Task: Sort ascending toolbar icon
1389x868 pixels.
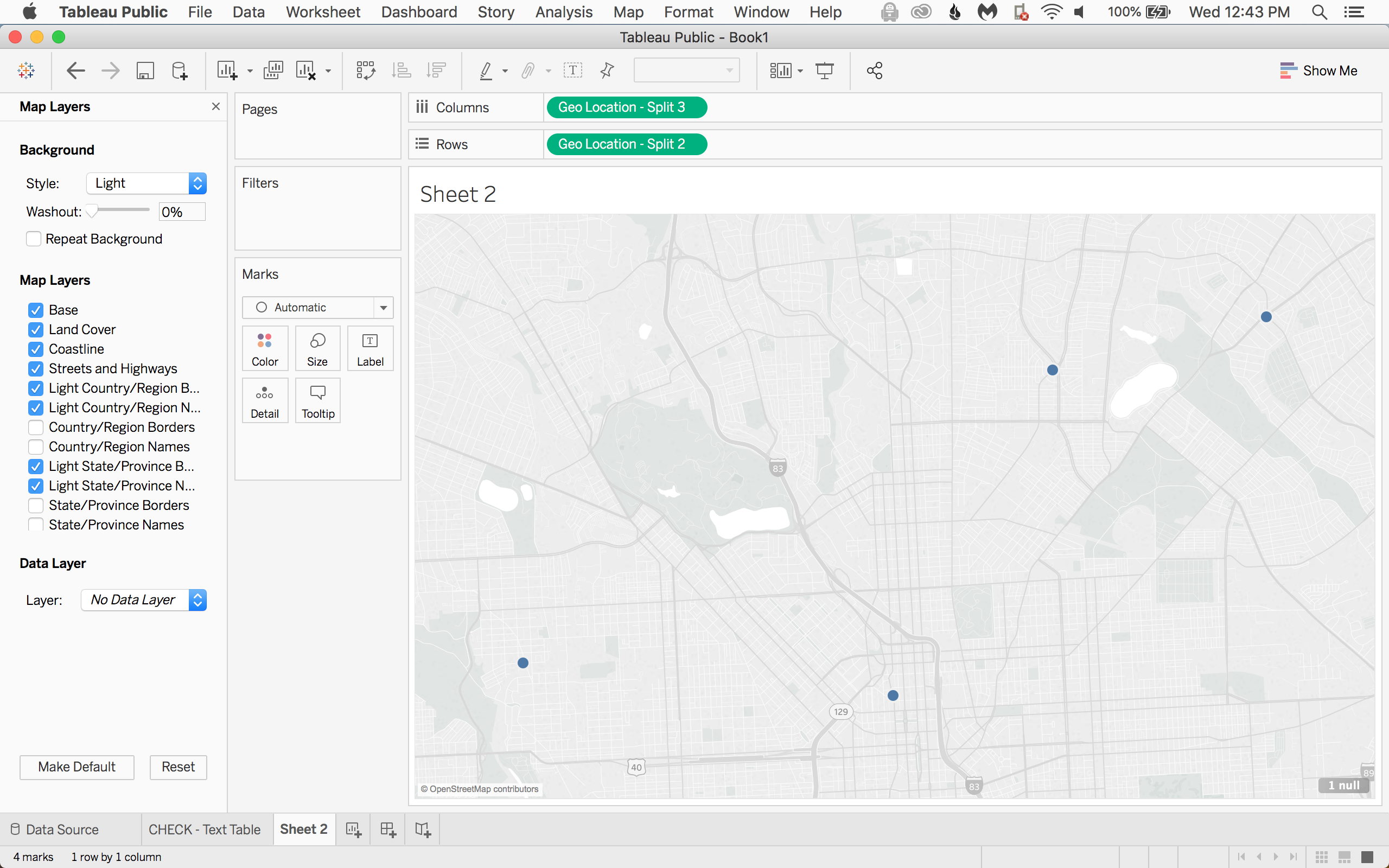Action: point(401,71)
